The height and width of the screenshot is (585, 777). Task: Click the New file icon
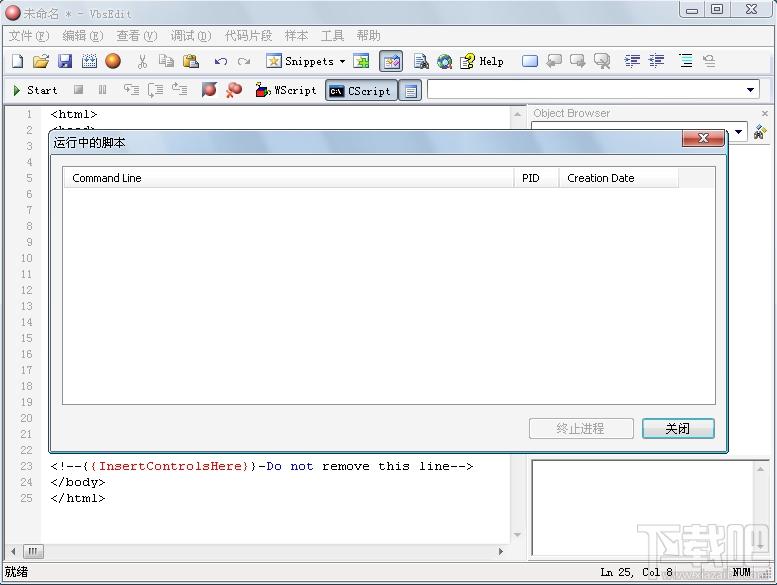tap(17, 61)
